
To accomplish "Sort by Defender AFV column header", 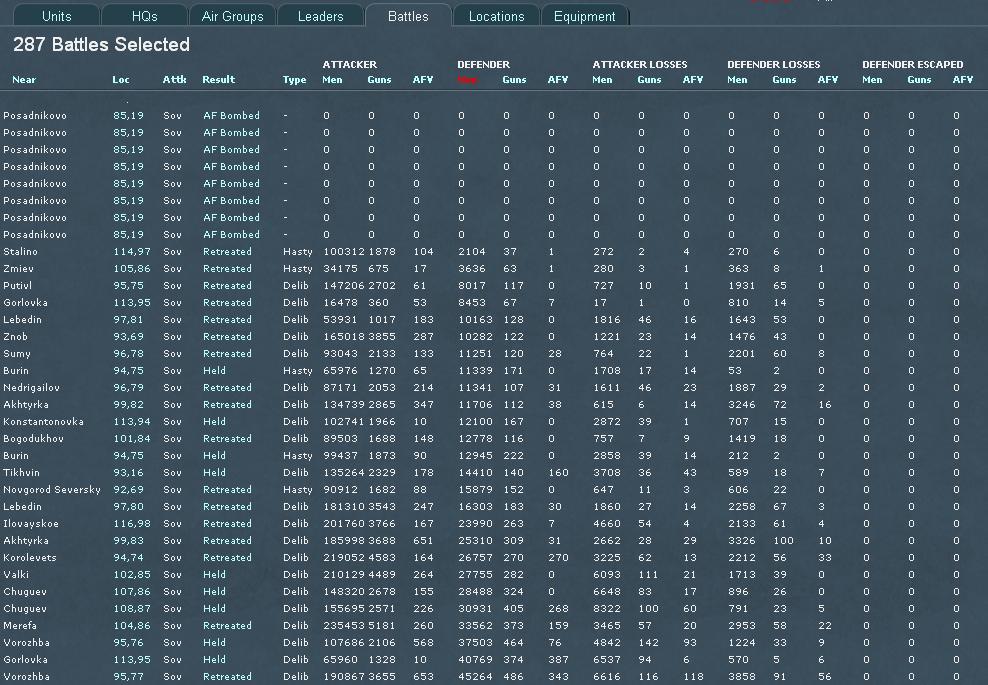I will tap(558, 79).
